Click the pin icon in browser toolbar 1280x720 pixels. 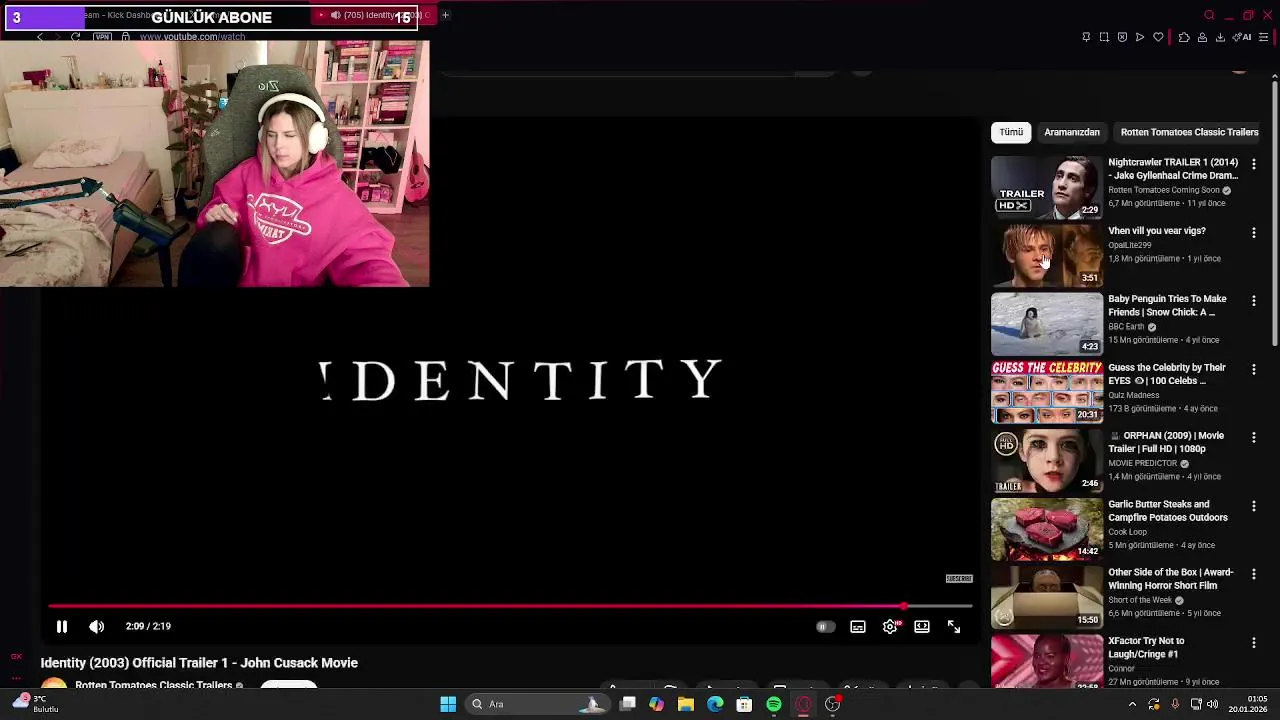coord(1086,37)
